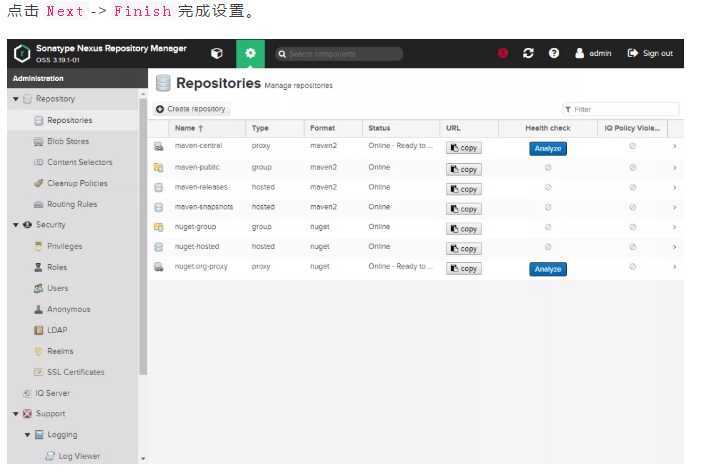
Task: Click Analyze for maven-central
Action: coord(548,149)
